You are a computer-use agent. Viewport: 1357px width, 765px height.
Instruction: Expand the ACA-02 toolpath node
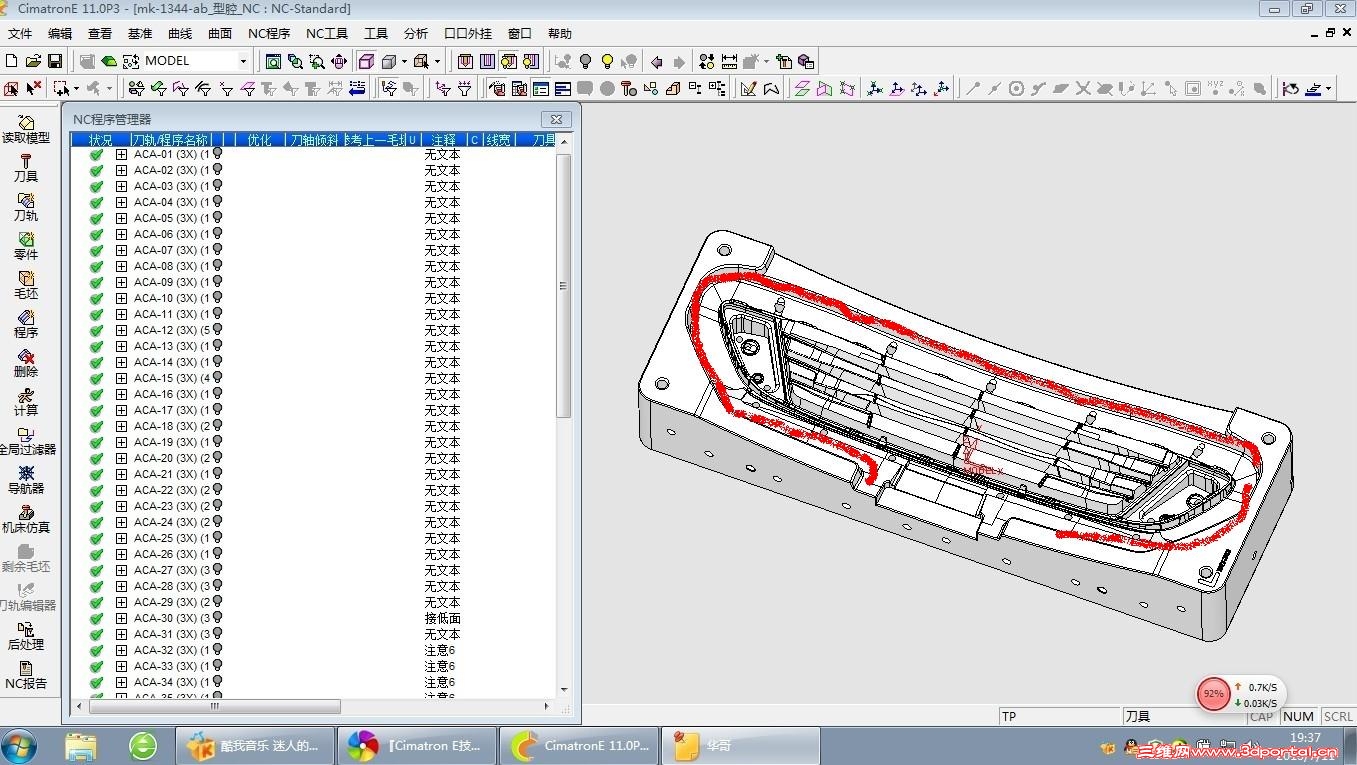point(121,171)
